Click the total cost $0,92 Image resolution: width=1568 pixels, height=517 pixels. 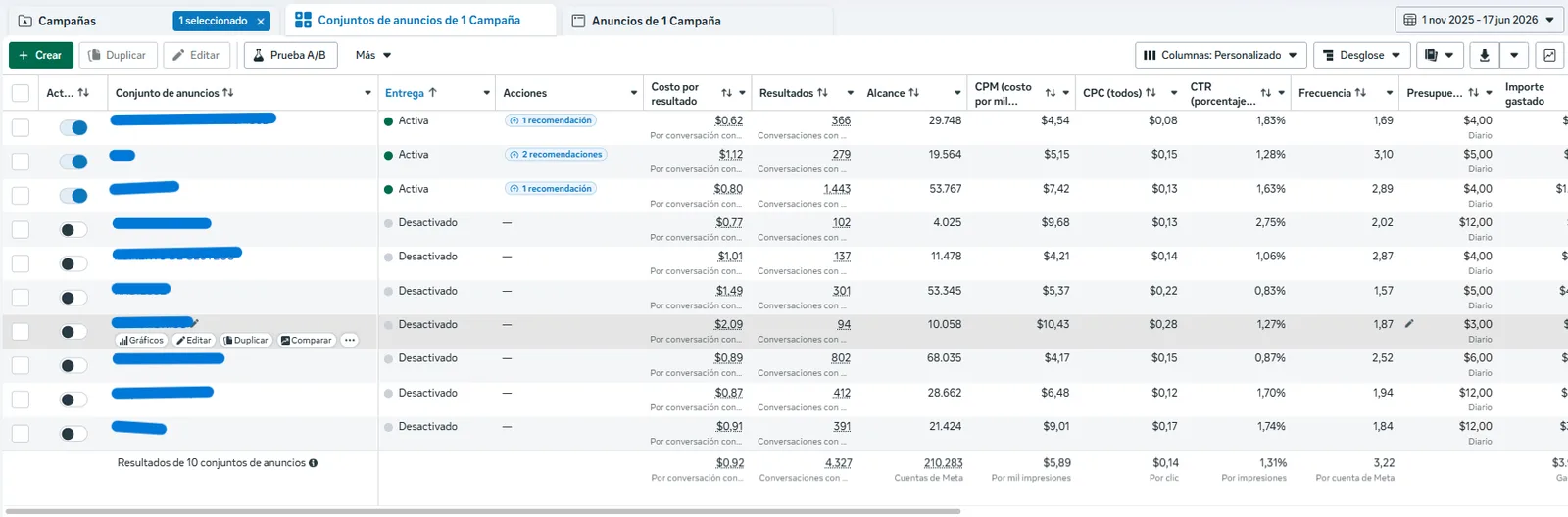coord(730,463)
